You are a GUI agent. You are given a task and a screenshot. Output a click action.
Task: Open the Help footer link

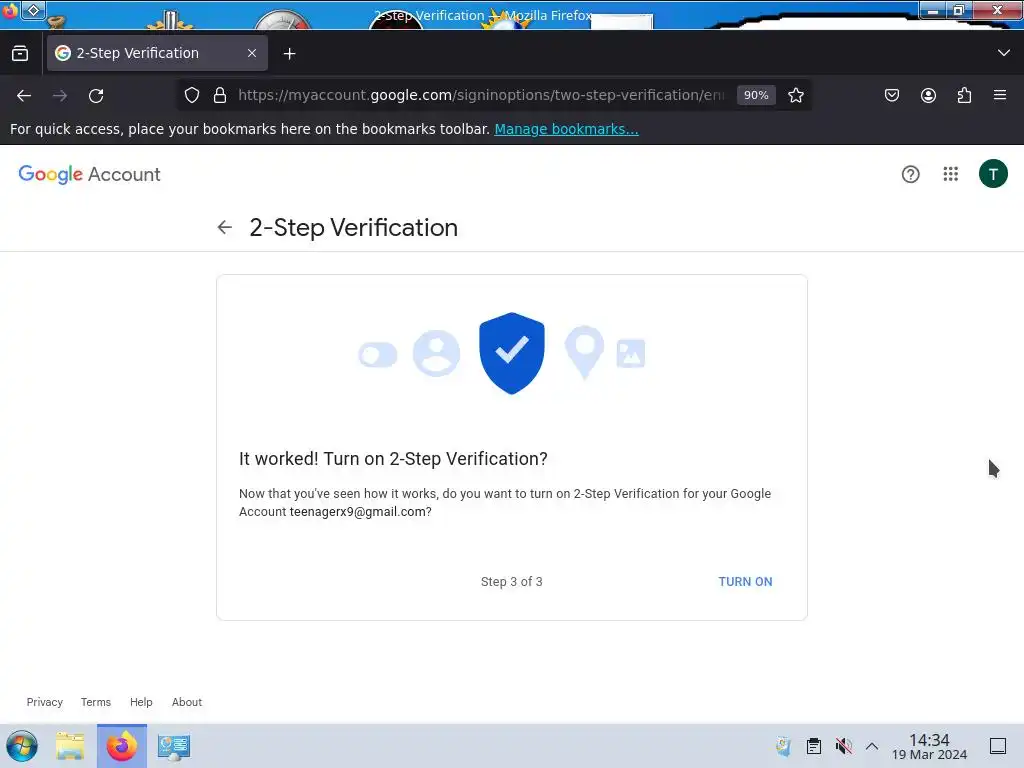click(x=141, y=702)
